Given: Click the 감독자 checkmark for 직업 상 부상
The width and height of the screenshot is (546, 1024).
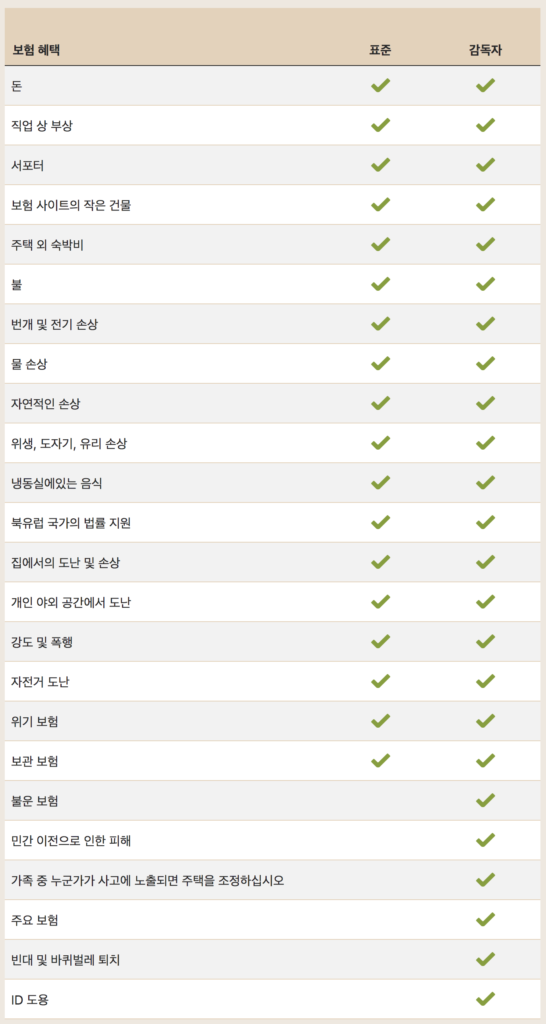Looking at the screenshot, I should (x=485, y=125).
